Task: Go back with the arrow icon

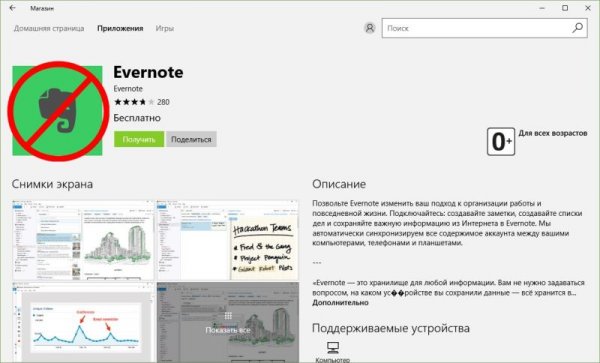Action: click(12, 8)
